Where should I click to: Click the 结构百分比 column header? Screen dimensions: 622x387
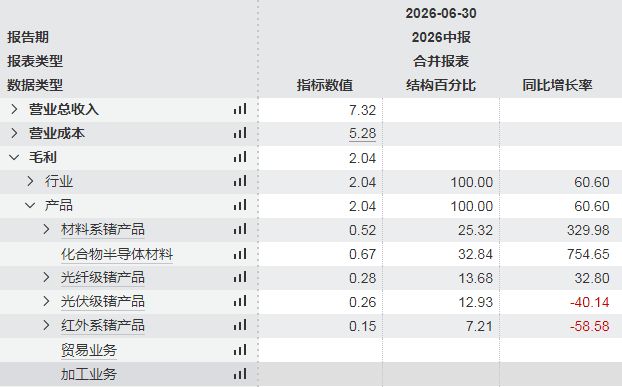(x=441, y=85)
